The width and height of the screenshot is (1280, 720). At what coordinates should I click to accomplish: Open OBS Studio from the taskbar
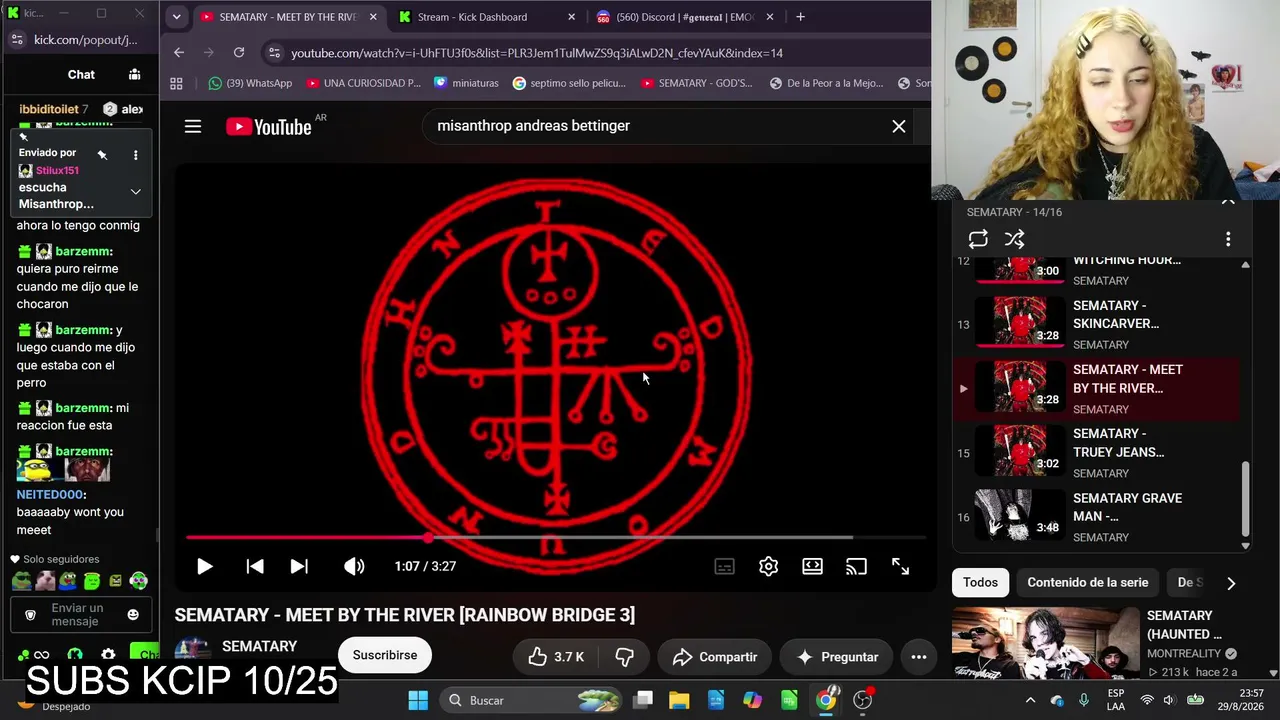[x=863, y=700]
